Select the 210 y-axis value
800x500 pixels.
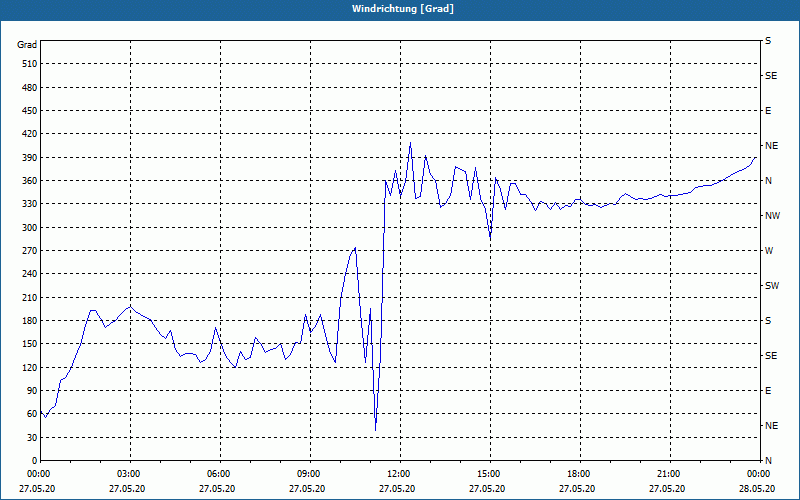point(29,297)
